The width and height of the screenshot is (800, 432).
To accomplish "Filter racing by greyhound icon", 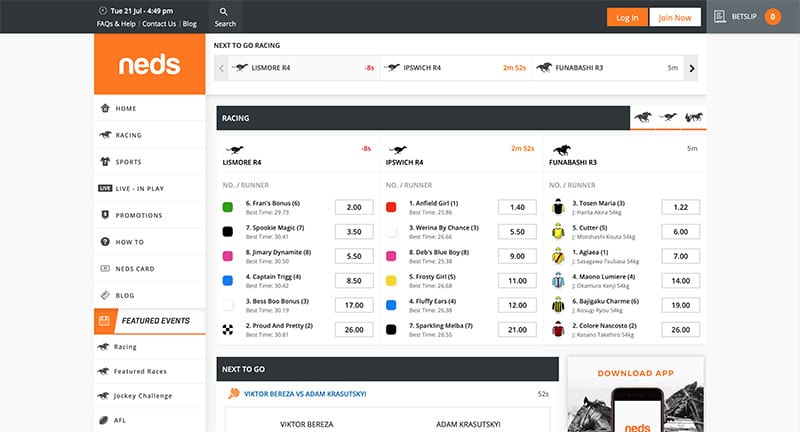I will click(x=668, y=118).
